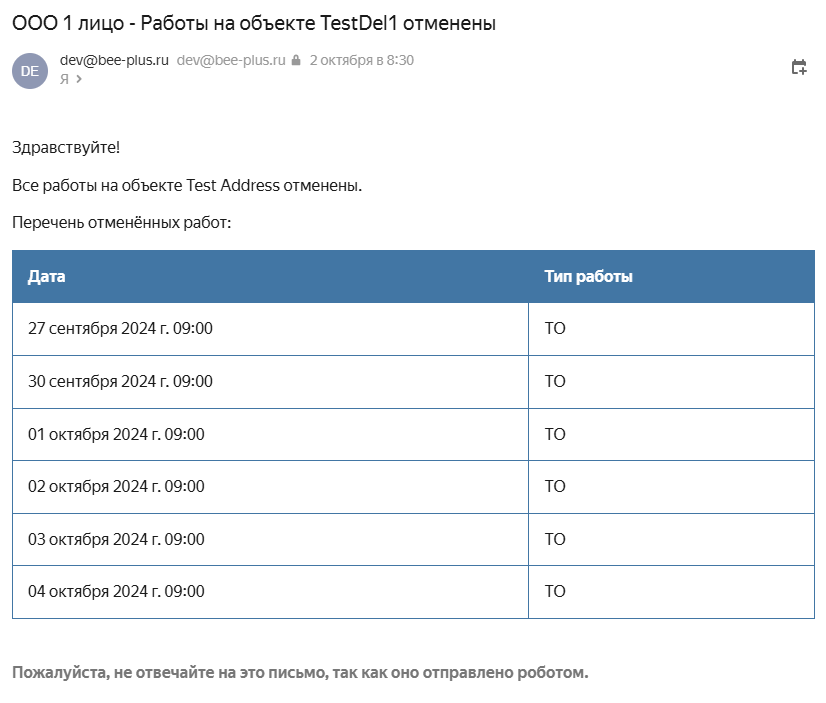Click the email subject line heading
Viewport: 826px width, 703px height.
(x=254, y=22)
